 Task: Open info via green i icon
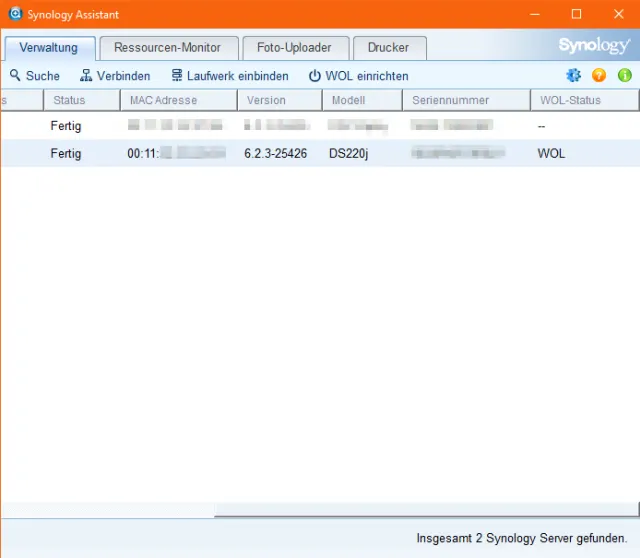624,75
